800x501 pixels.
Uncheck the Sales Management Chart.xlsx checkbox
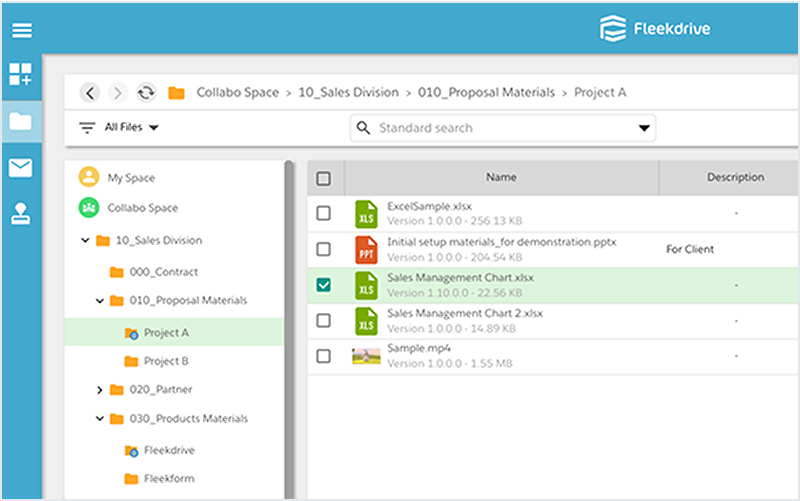point(323,285)
